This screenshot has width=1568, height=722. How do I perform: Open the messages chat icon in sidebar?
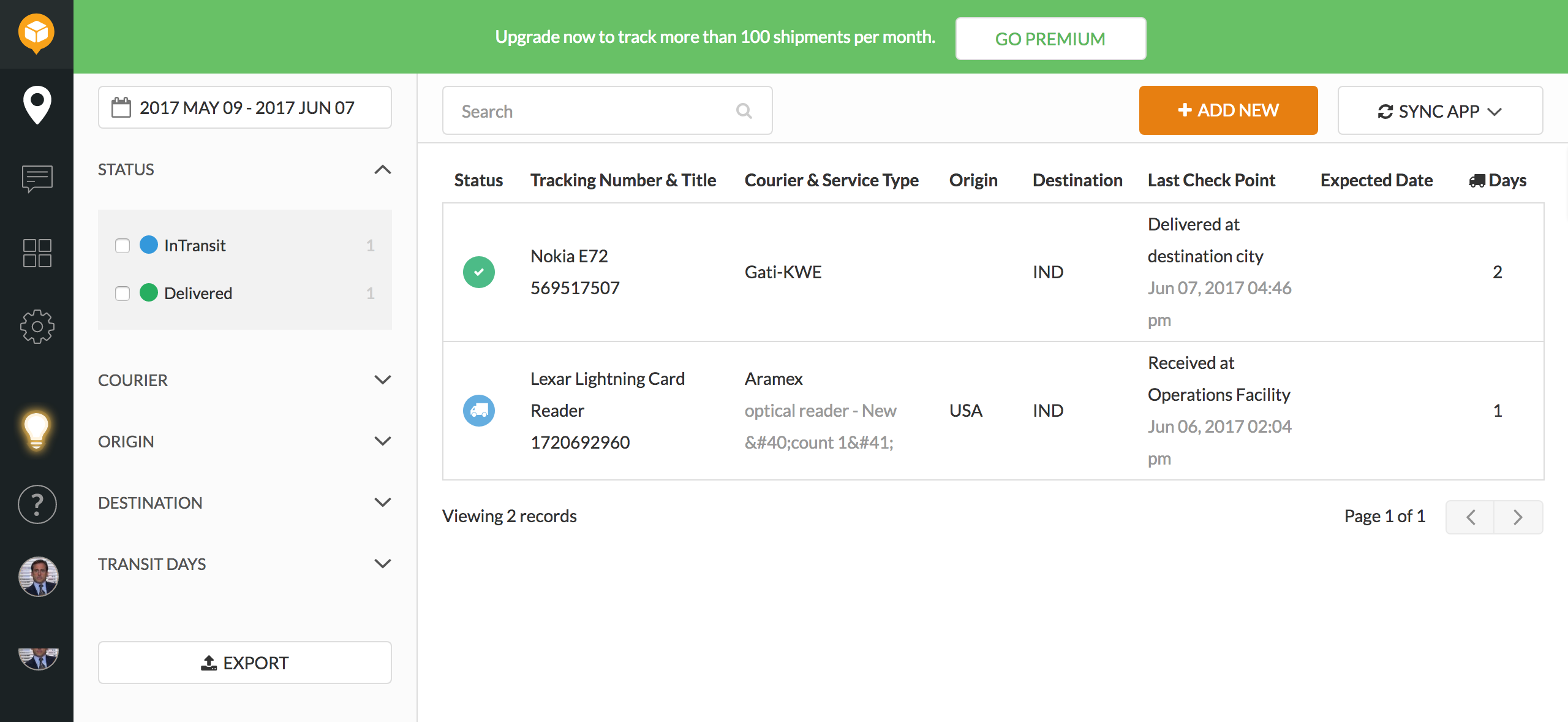click(x=36, y=179)
